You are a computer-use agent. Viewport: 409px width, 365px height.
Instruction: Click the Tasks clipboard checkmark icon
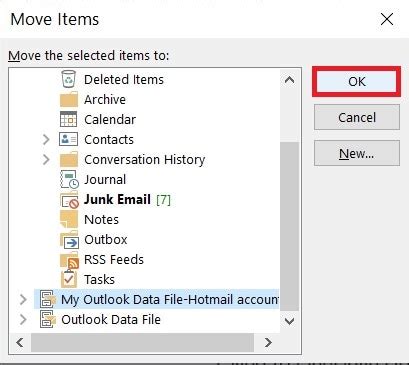click(x=69, y=279)
